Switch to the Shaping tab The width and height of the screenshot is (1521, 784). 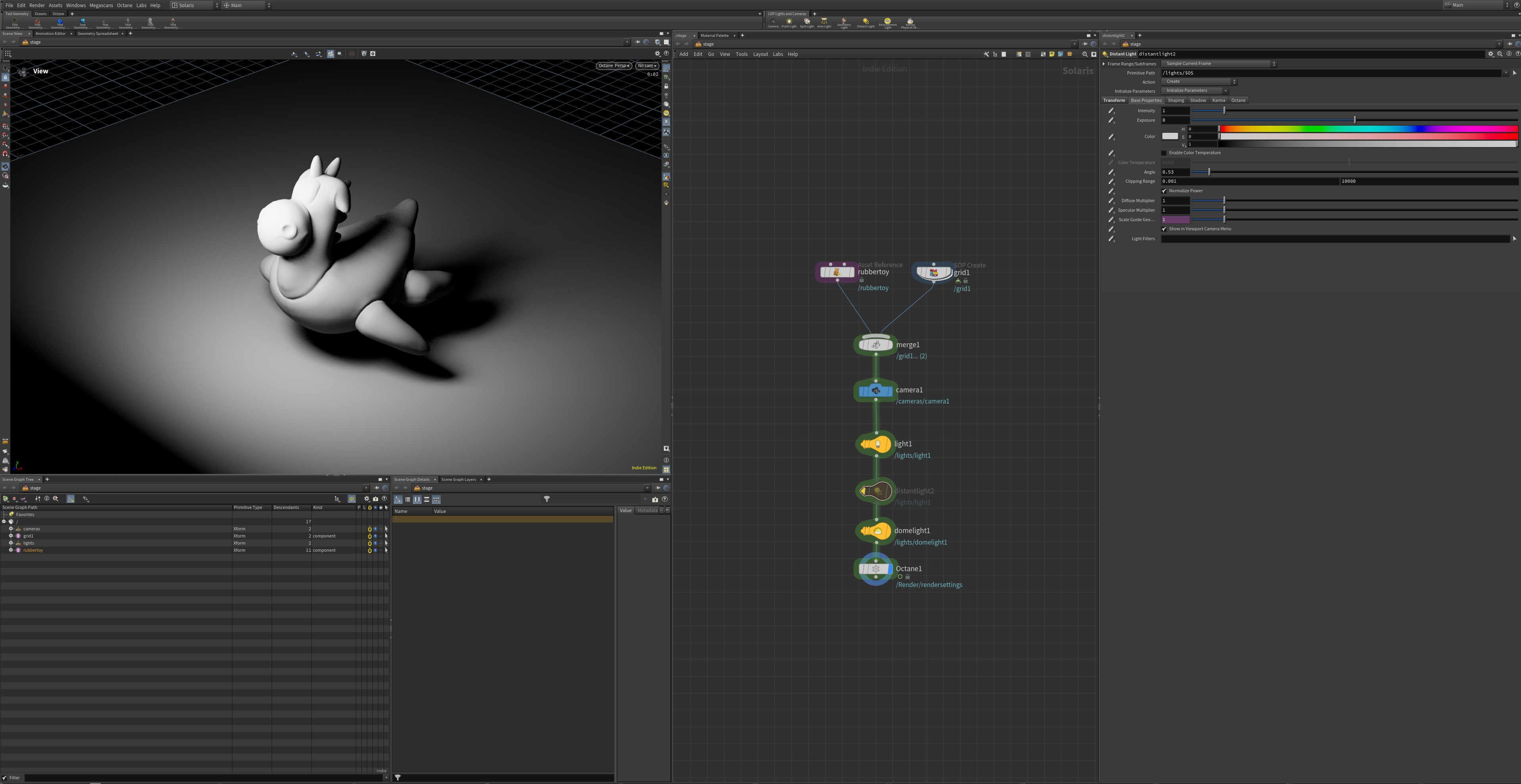point(1176,100)
